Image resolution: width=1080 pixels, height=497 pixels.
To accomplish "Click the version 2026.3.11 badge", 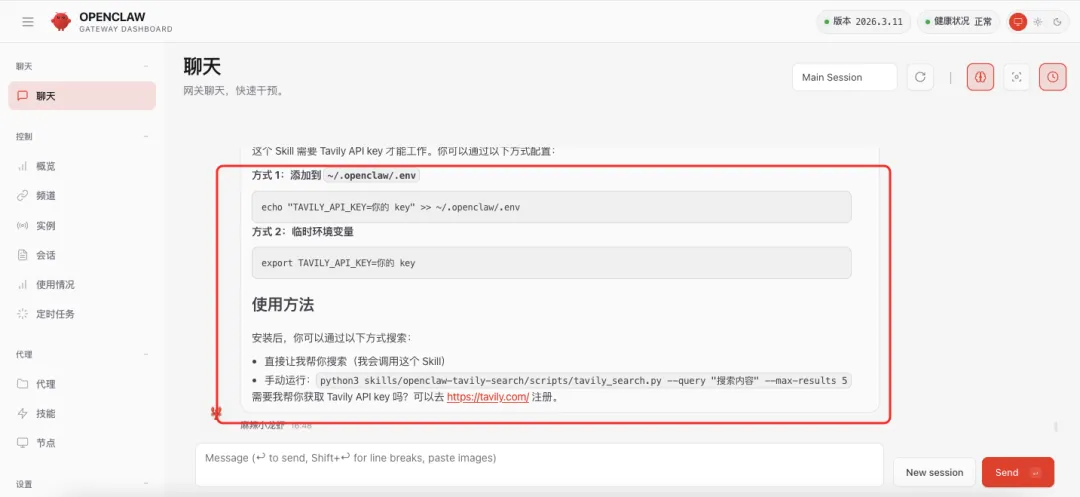I will (x=864, y=22).
